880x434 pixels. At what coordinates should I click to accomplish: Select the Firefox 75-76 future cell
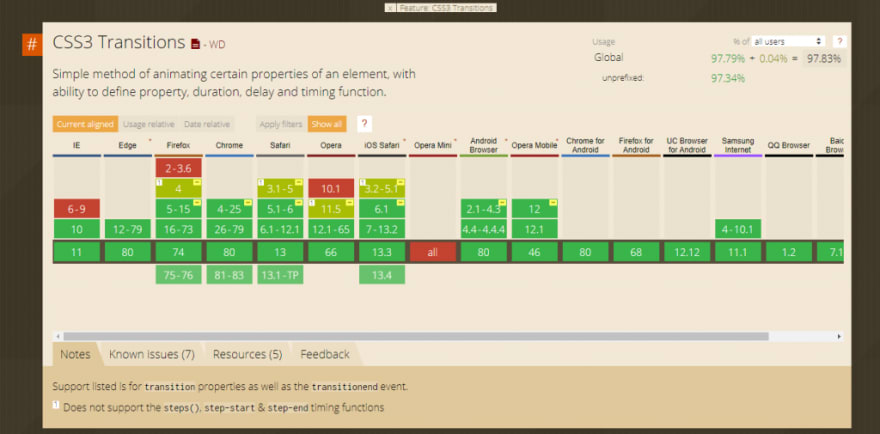[x=178, y=275]
